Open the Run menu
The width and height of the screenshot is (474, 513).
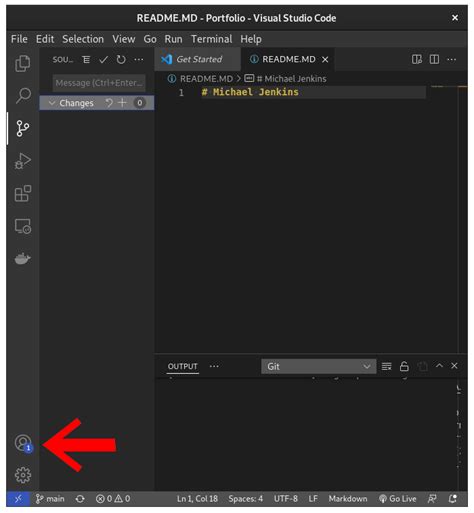coord(173,39)
